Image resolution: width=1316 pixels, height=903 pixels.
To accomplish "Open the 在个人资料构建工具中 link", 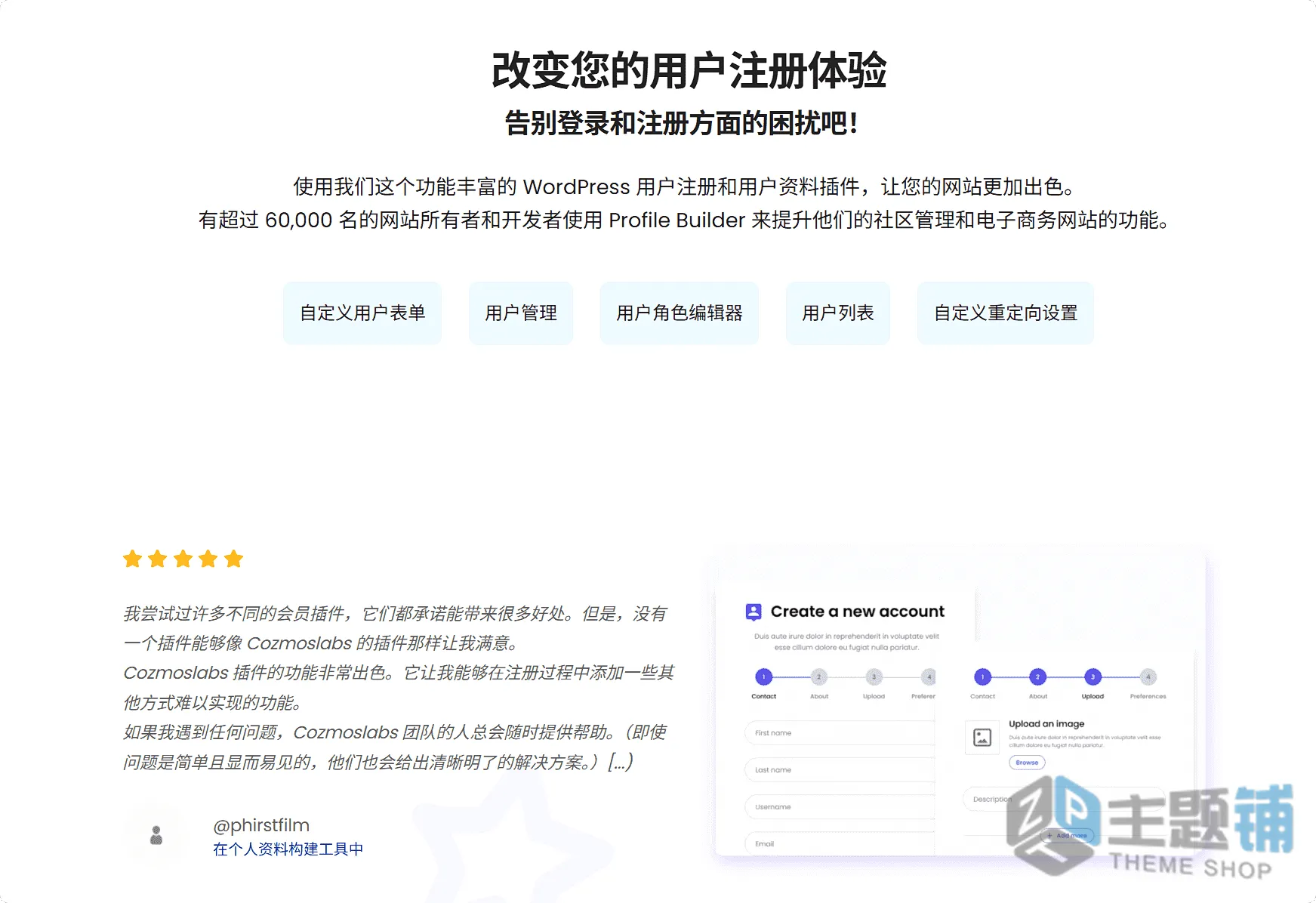I will coord(288,849).
